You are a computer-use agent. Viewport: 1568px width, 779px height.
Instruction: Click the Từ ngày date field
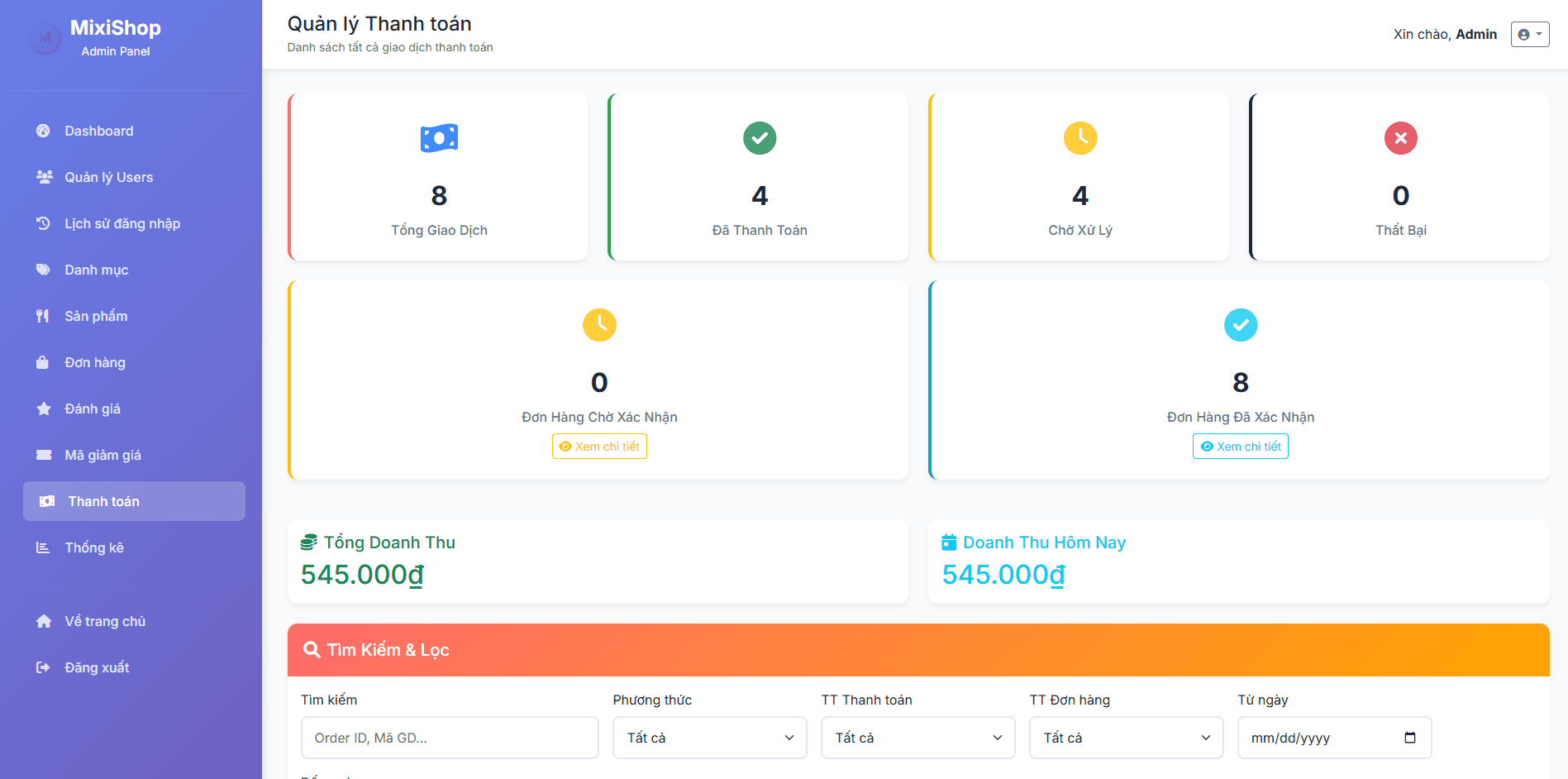pyautogui.click(x=1334, y=738)
